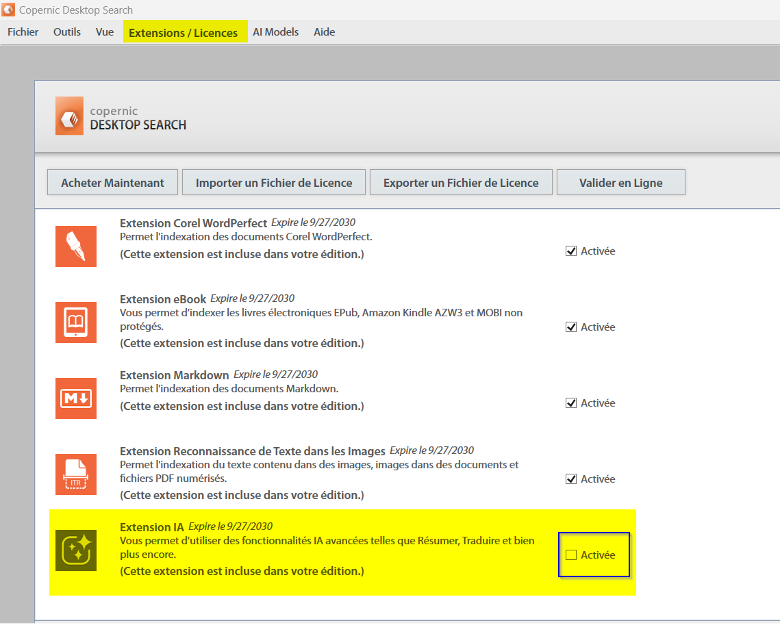Click the Extension Reconnaissance de Texte title
Image resolution: width=780 pixels, height=625 pixels.
[x=252, y=451]
